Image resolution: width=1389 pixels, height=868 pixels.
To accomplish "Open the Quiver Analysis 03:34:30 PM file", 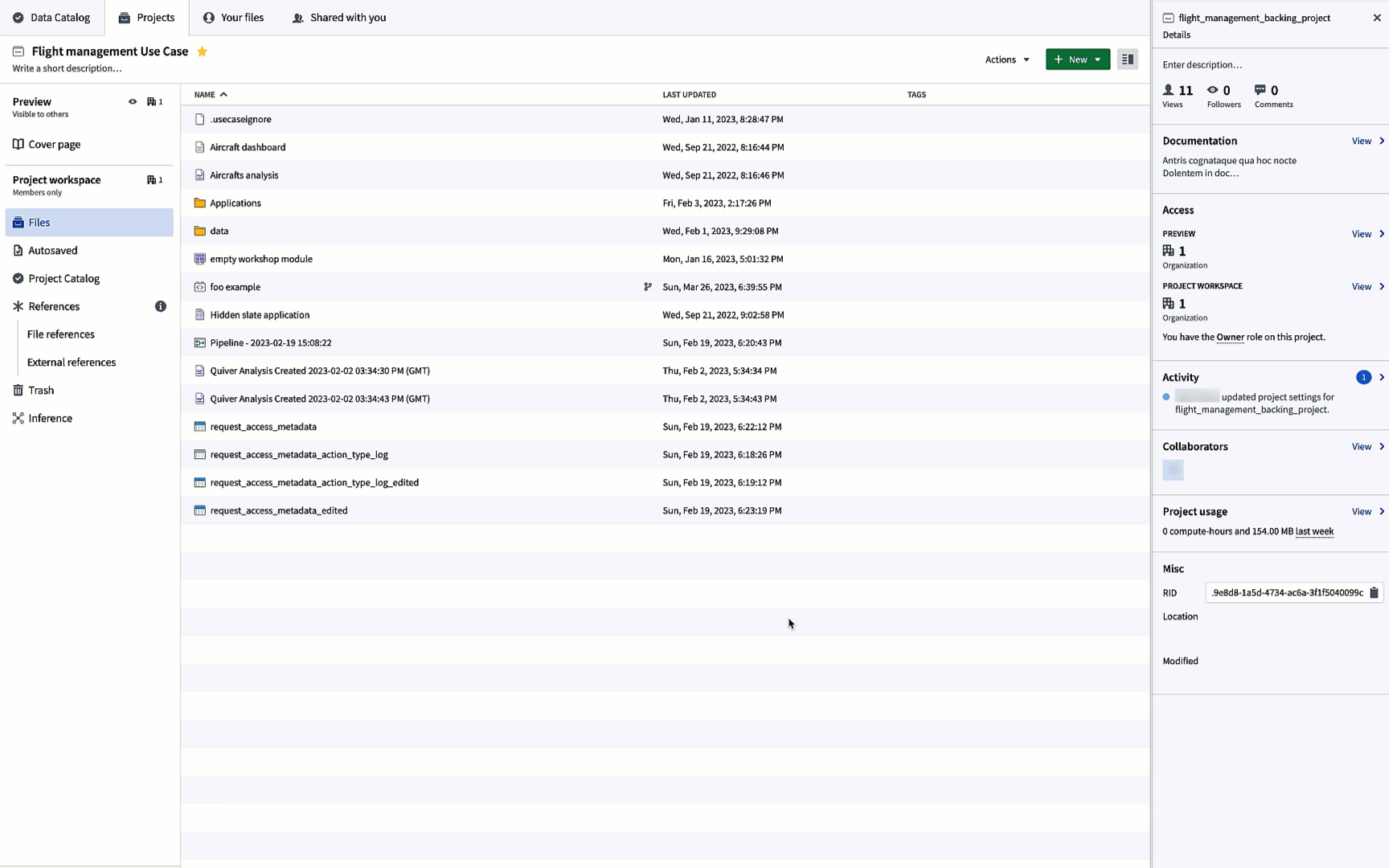I will point(319,371).
